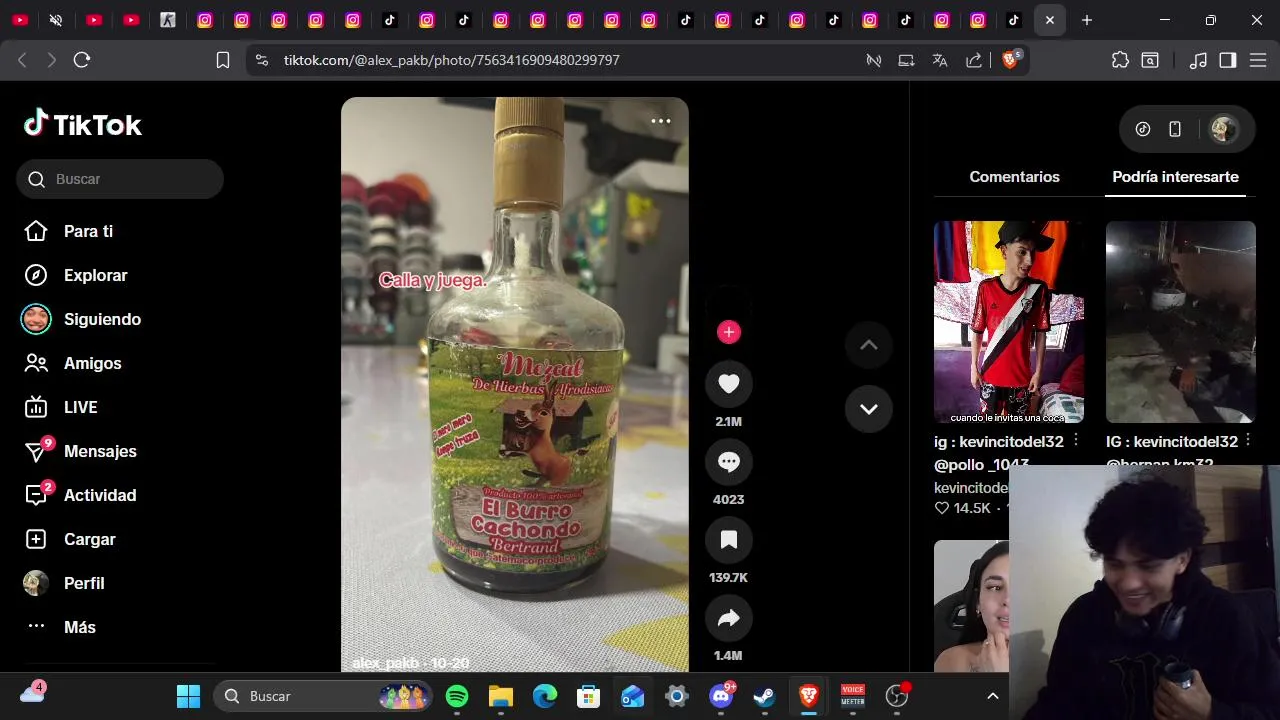The height and width of the screenshot is (720, 1280).
Task: Open Voicemeeter from the taskbar
Action: (x=853, y=696)
